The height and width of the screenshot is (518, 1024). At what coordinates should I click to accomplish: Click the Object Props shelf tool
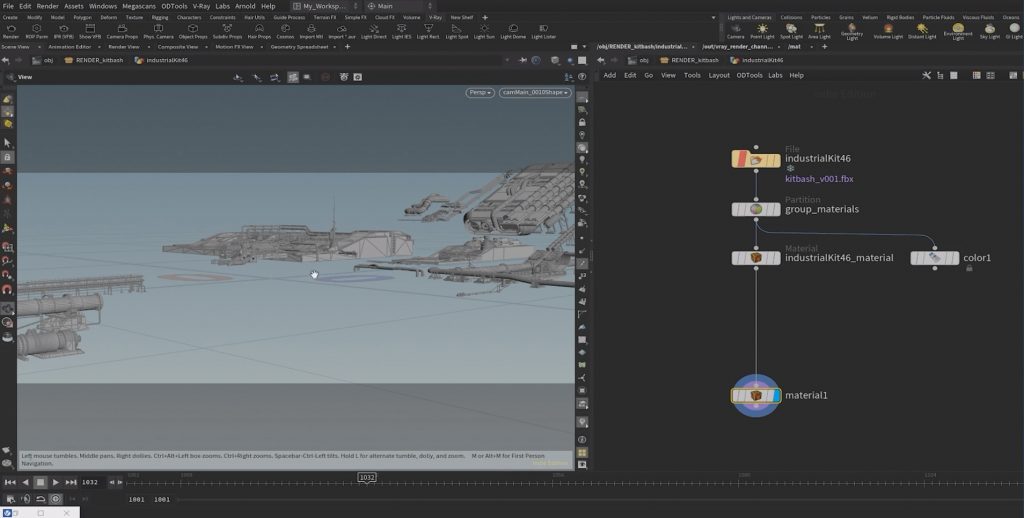click(193, 29)
